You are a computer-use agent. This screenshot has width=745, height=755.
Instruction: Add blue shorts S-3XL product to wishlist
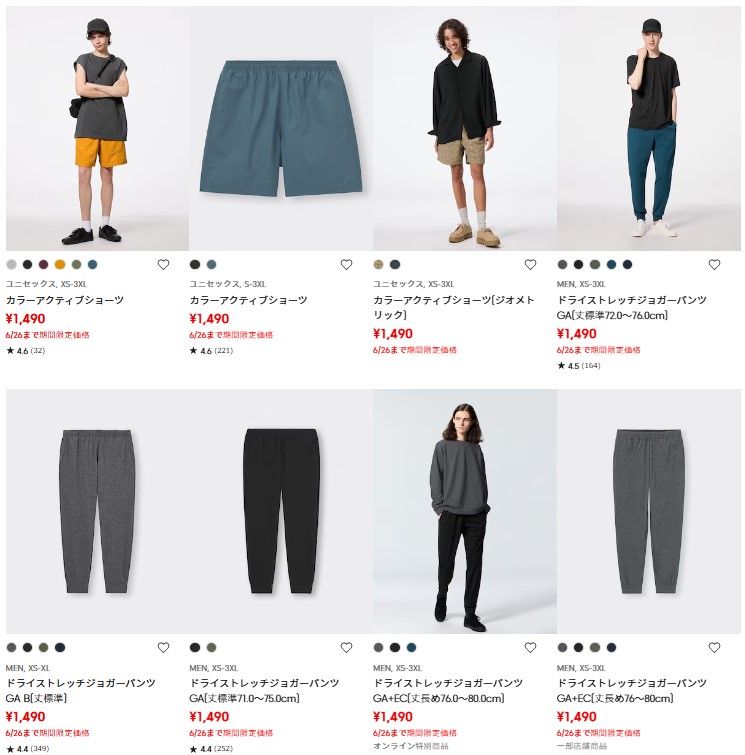click(346, 264)
